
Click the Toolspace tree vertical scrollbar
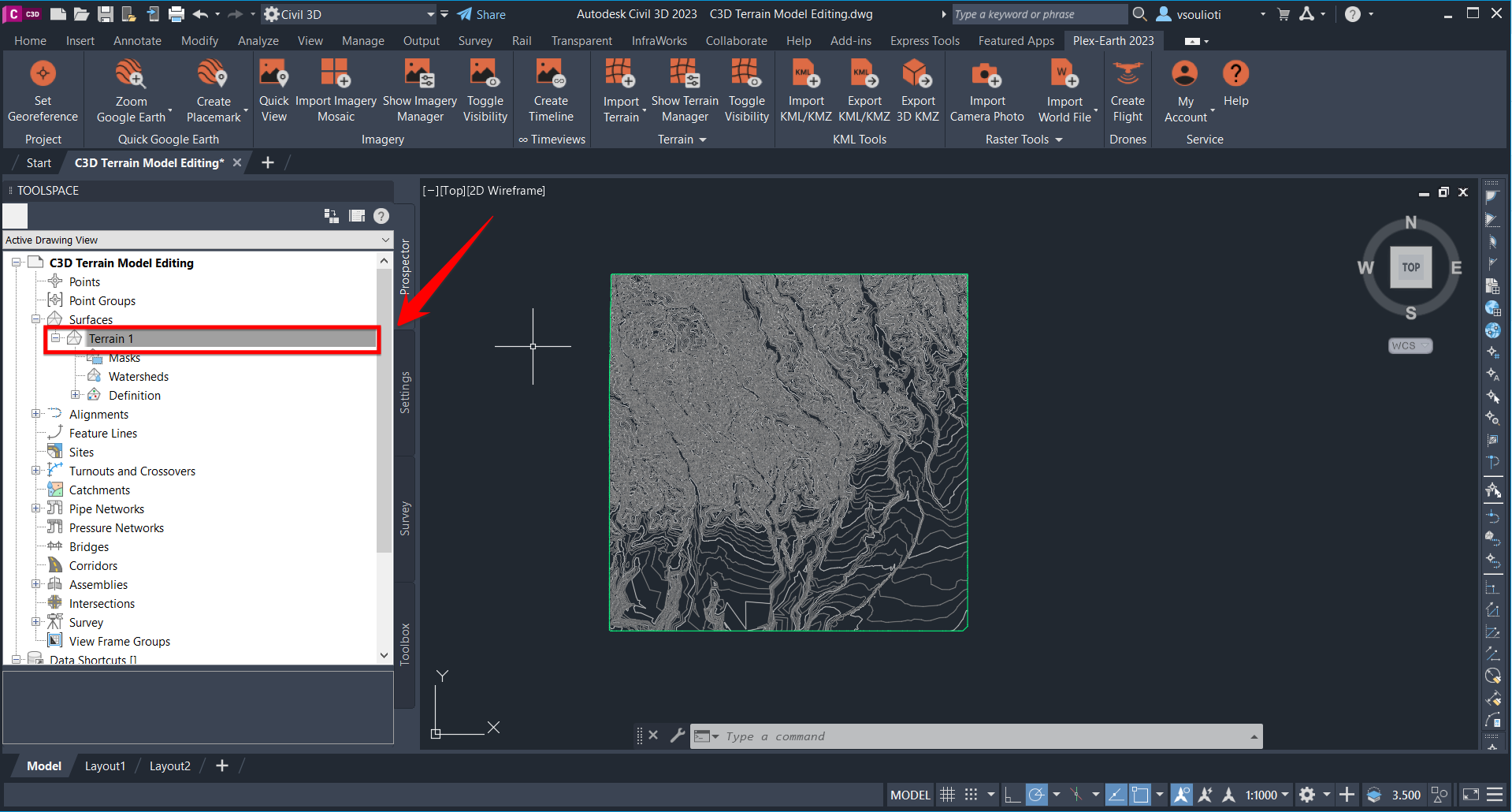384,410
